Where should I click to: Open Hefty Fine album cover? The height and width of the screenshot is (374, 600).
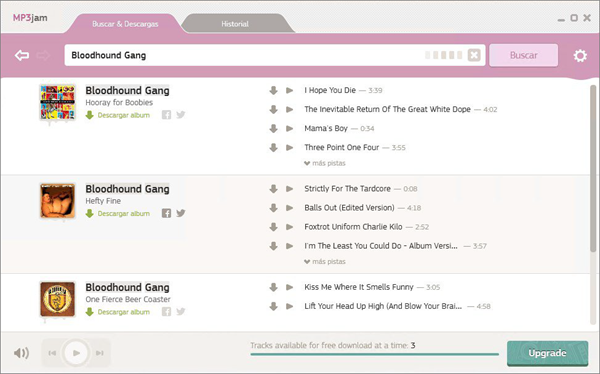[57, 201]
